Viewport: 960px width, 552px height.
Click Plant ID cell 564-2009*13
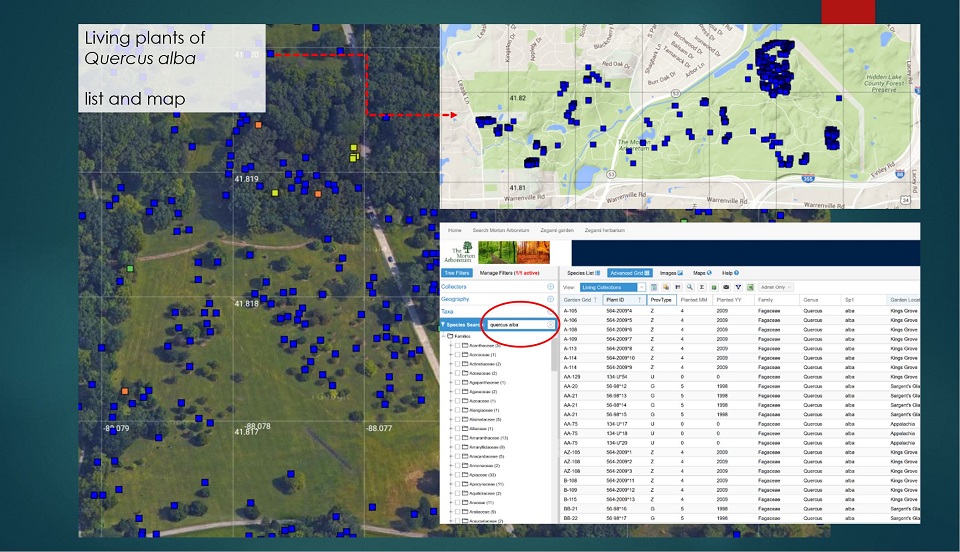pos(620,499)
